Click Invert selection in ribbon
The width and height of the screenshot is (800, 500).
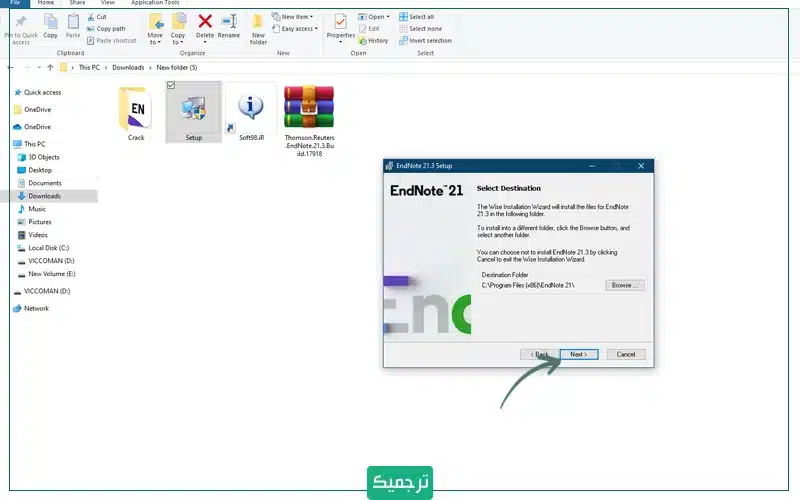pyautogui.click(x=426, y=40)
